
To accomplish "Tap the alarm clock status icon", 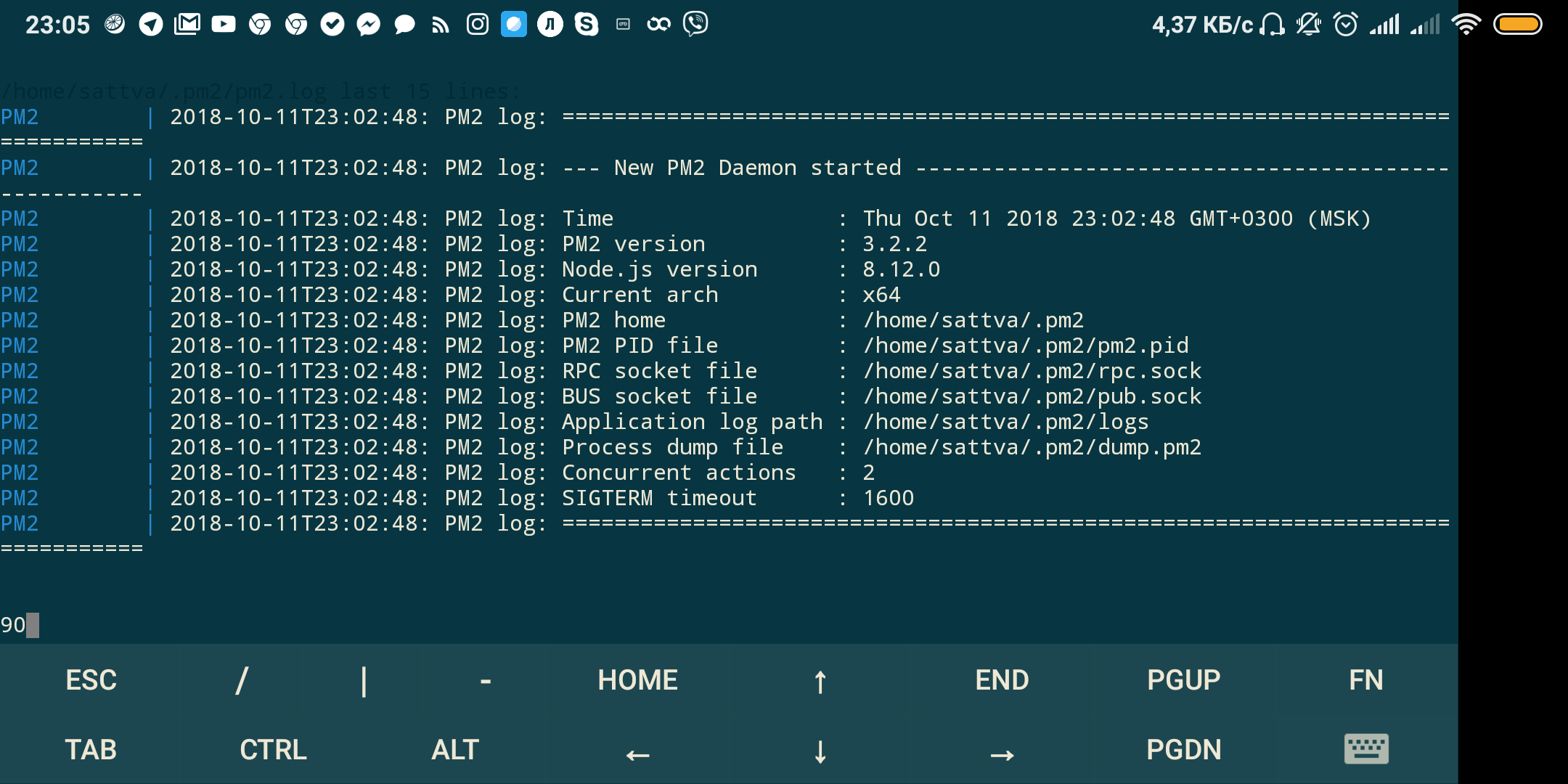I will [x=1346, y=25].
